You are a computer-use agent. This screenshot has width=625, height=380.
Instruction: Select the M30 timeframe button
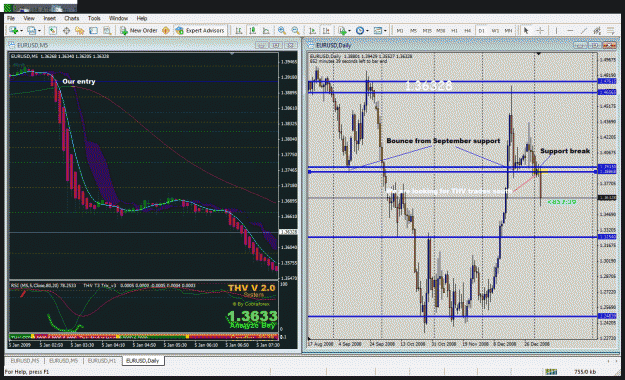[x=441, y=30]
